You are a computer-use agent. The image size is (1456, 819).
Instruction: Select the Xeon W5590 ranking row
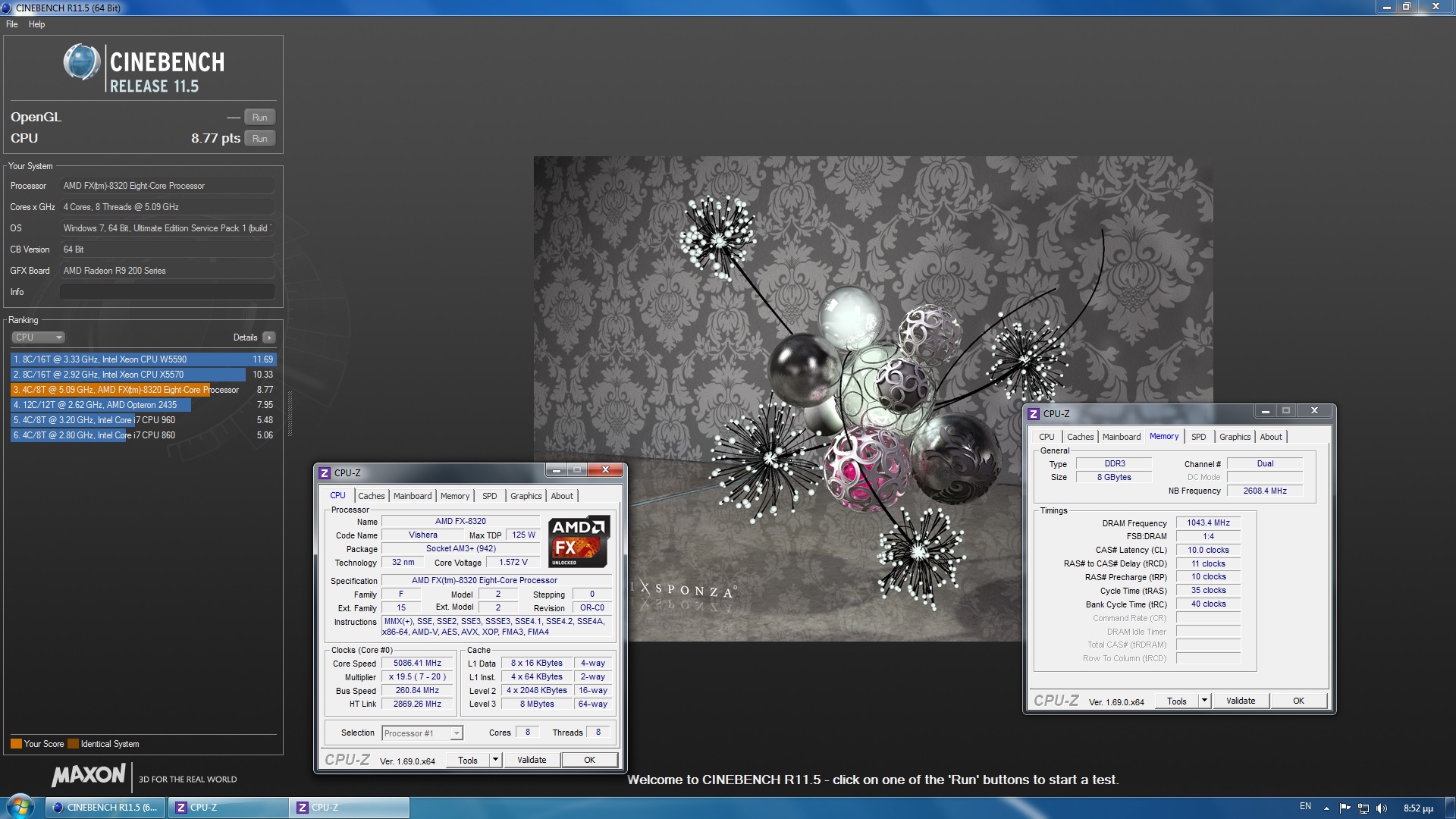[x=143, y=359]
